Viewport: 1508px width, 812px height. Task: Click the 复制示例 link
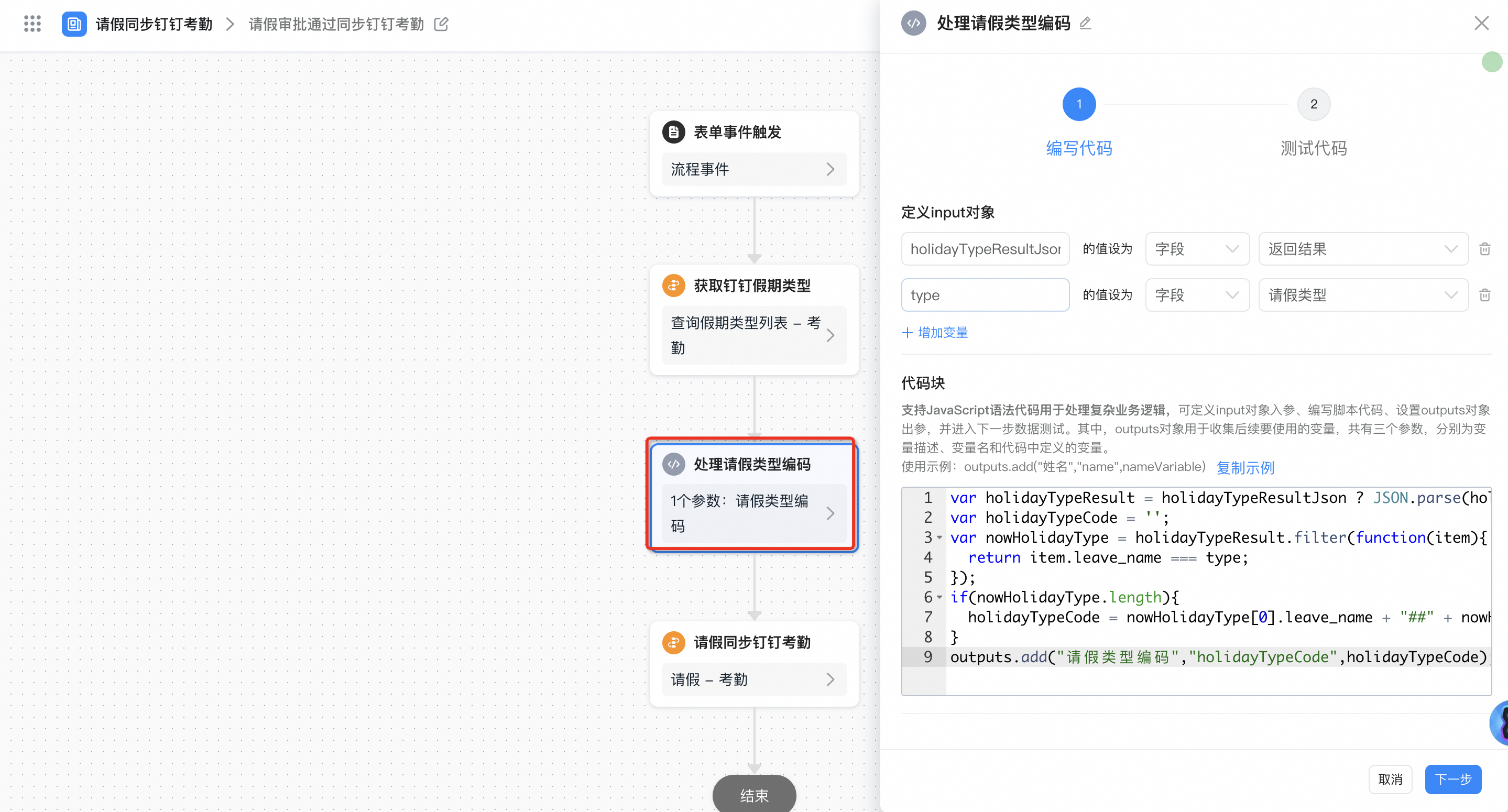1244,467
